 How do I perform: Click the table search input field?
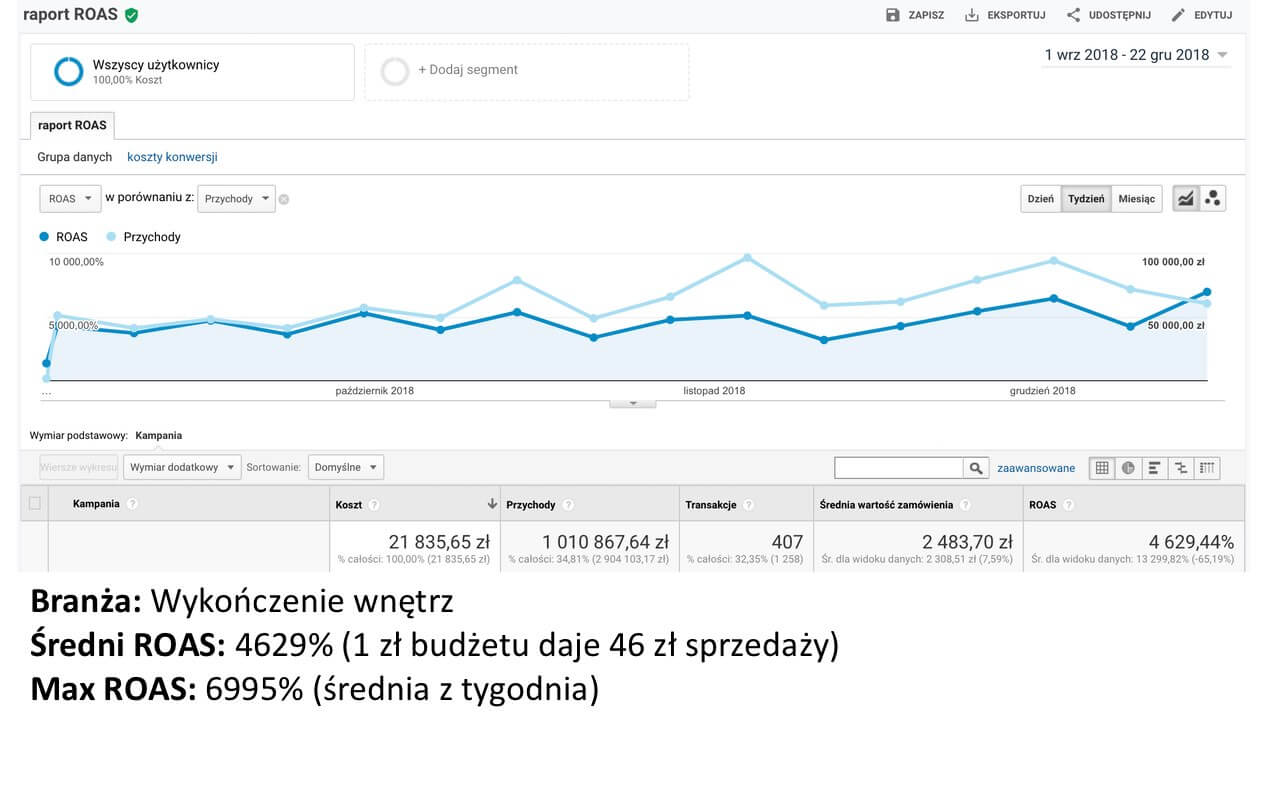point(898,468)
